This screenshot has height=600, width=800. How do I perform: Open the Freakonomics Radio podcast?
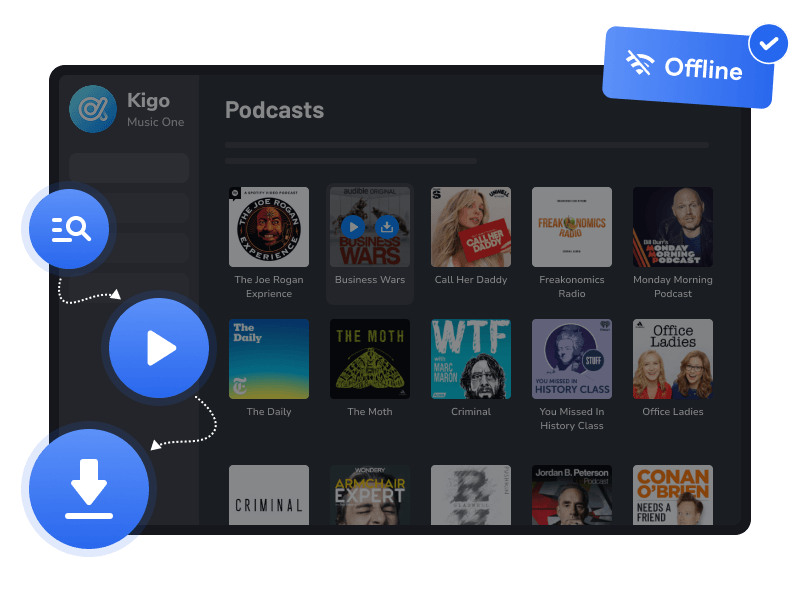click(571, 226)
